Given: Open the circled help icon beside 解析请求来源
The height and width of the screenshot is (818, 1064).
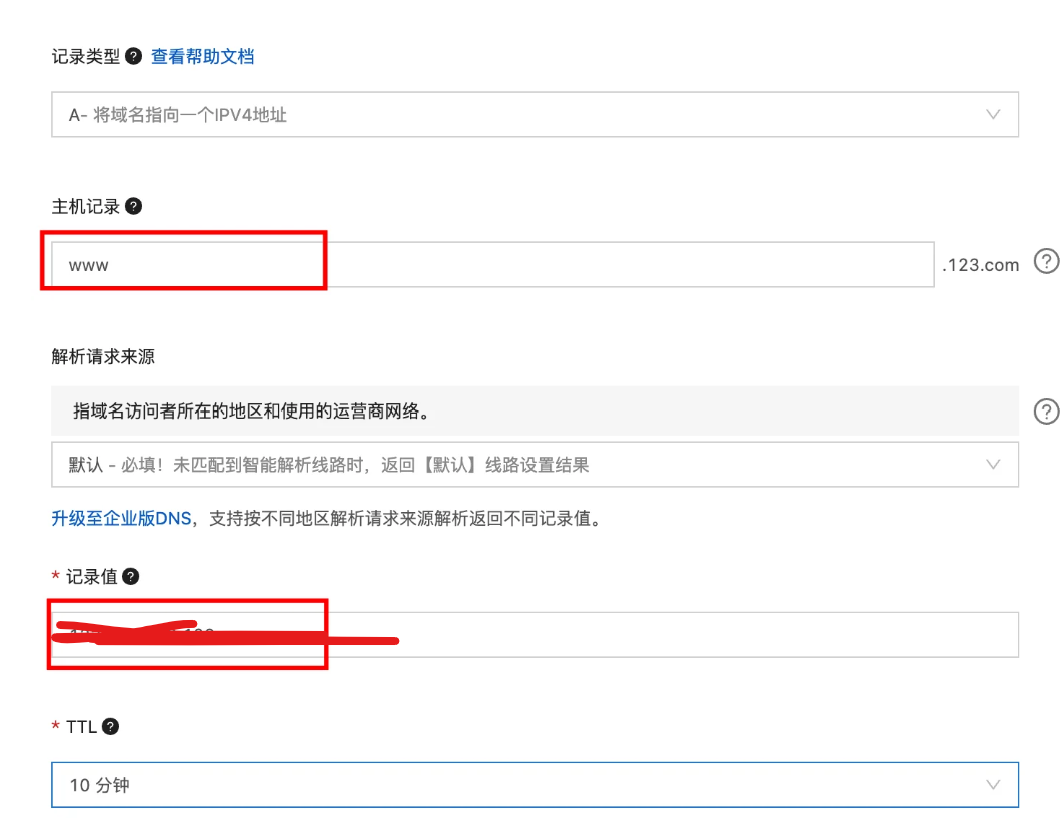Looking at the screenshot, I should (x=1046, y=411).
